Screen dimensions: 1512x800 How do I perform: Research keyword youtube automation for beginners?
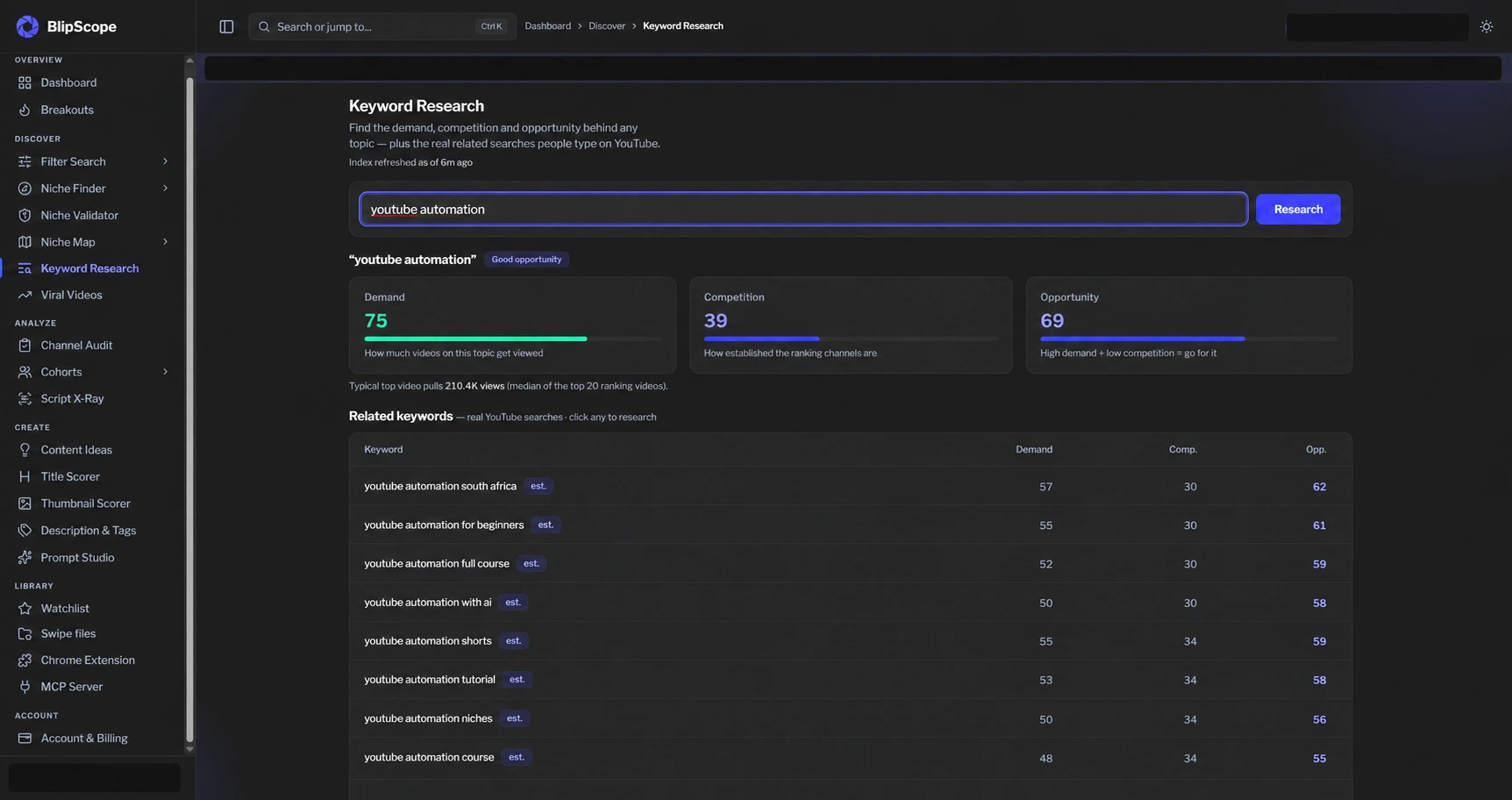tap(444, 525)
